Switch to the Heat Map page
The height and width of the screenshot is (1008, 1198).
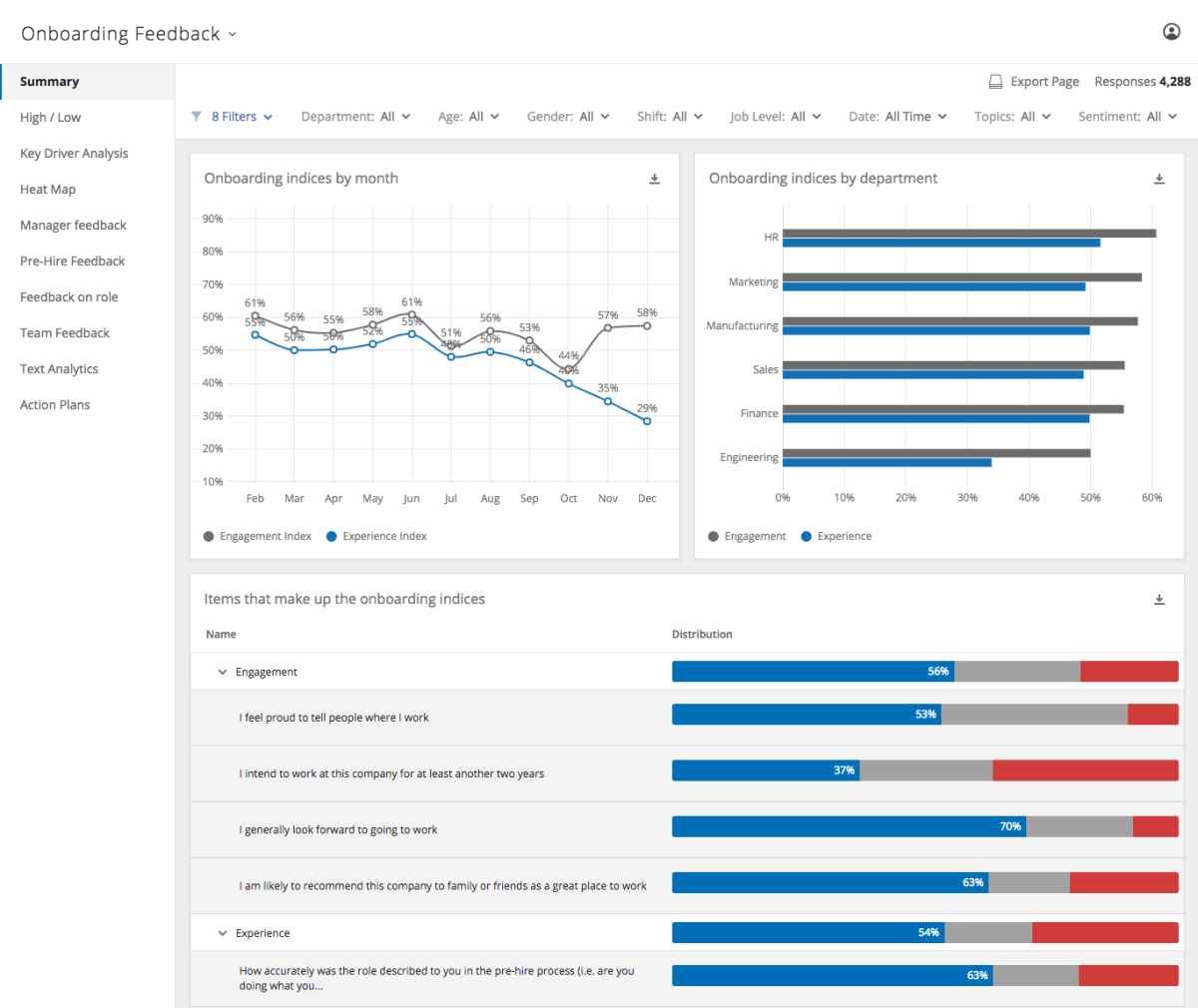click(x=48, y=189)
